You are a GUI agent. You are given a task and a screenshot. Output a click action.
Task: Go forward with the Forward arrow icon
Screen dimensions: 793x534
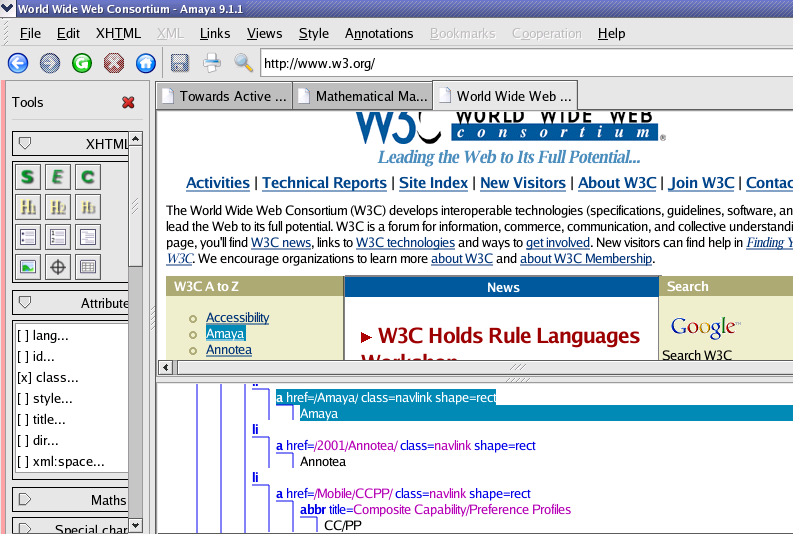pos(50,63)
